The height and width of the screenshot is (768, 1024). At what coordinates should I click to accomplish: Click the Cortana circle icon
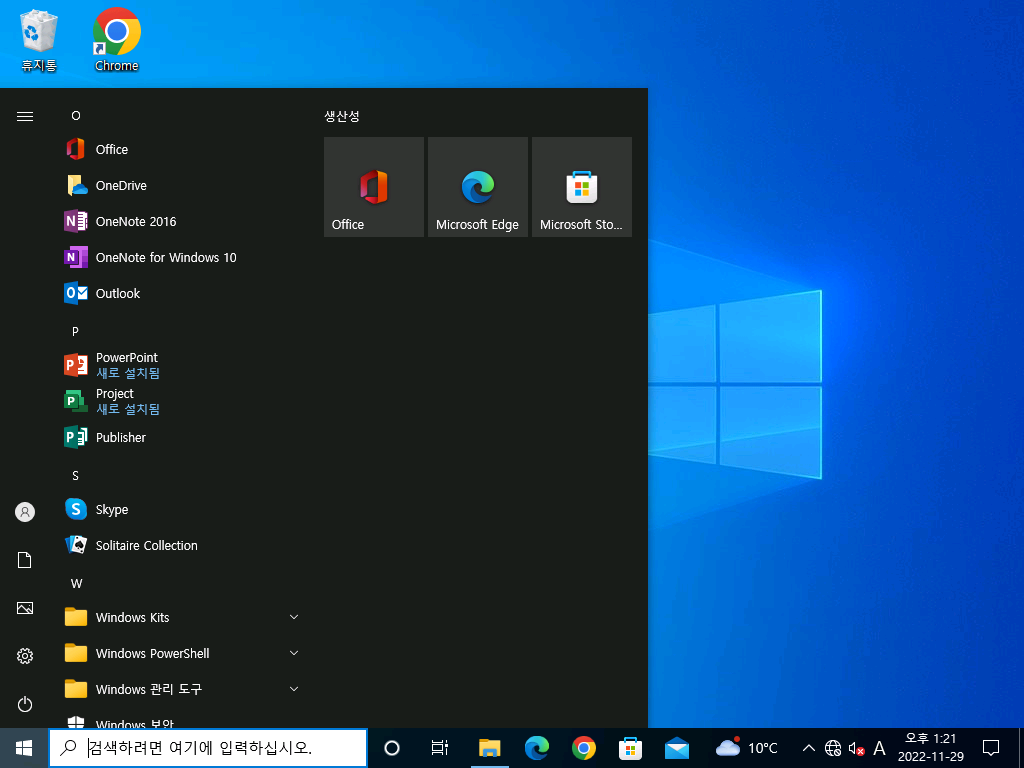tap(392, 748)
